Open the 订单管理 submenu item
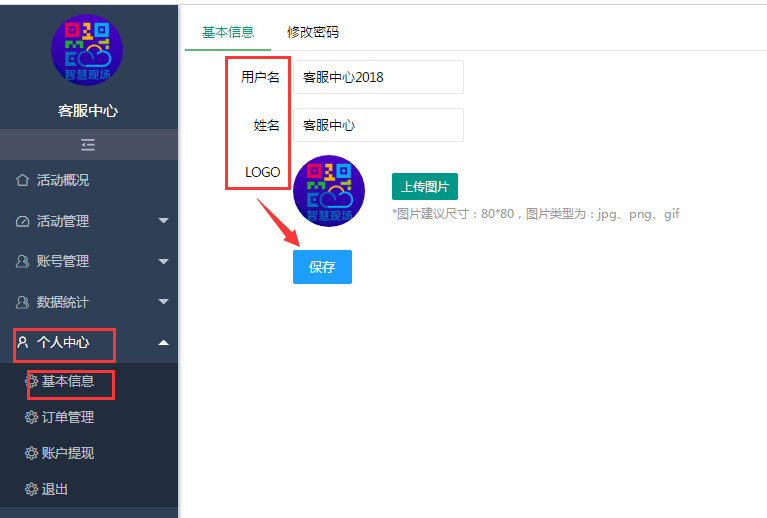The width and height of the screenshot is (767, 518). pyautogui.click(x=89, y=417)
